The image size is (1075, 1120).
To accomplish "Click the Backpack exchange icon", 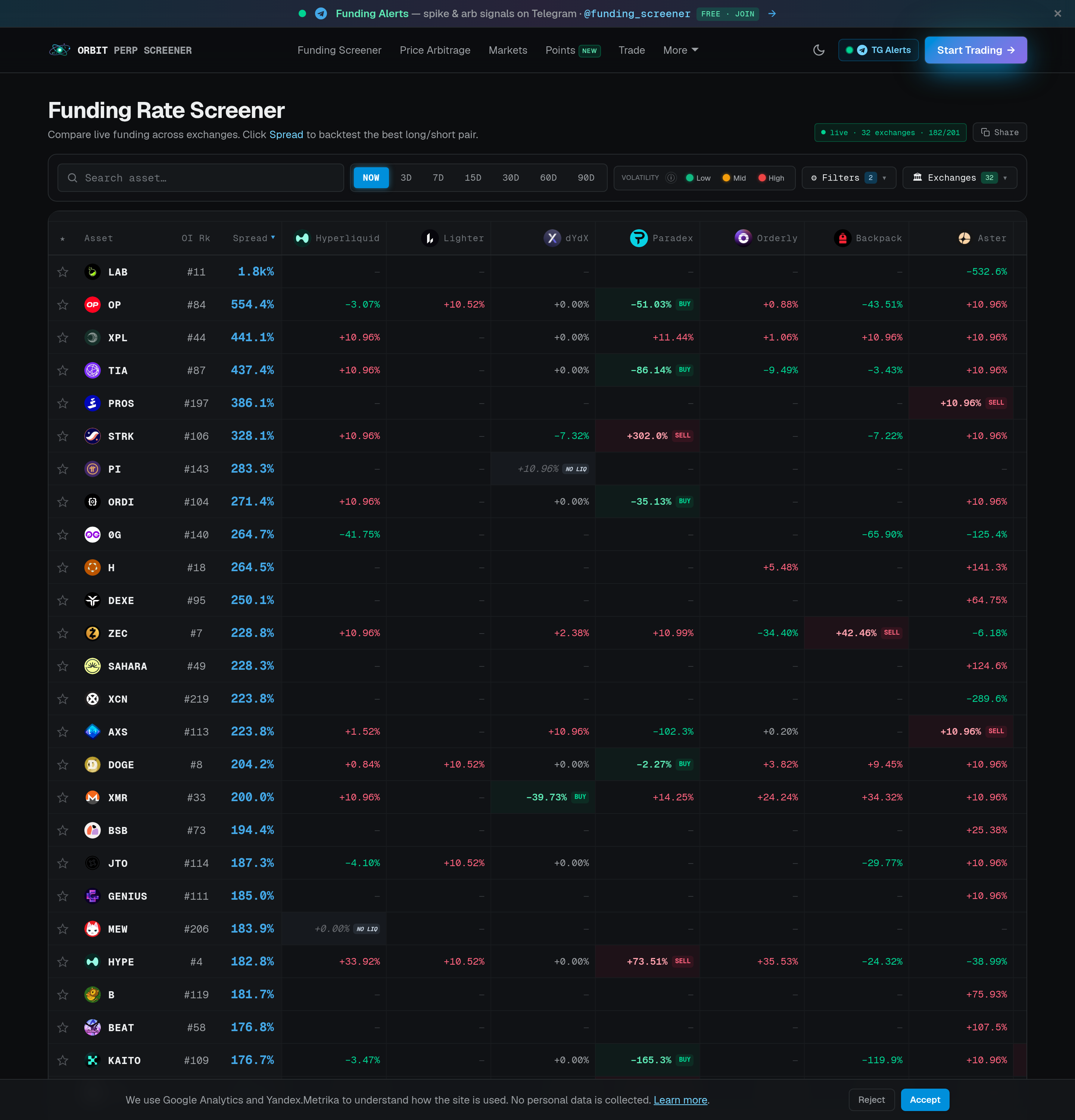I will (x=842, y=238).
